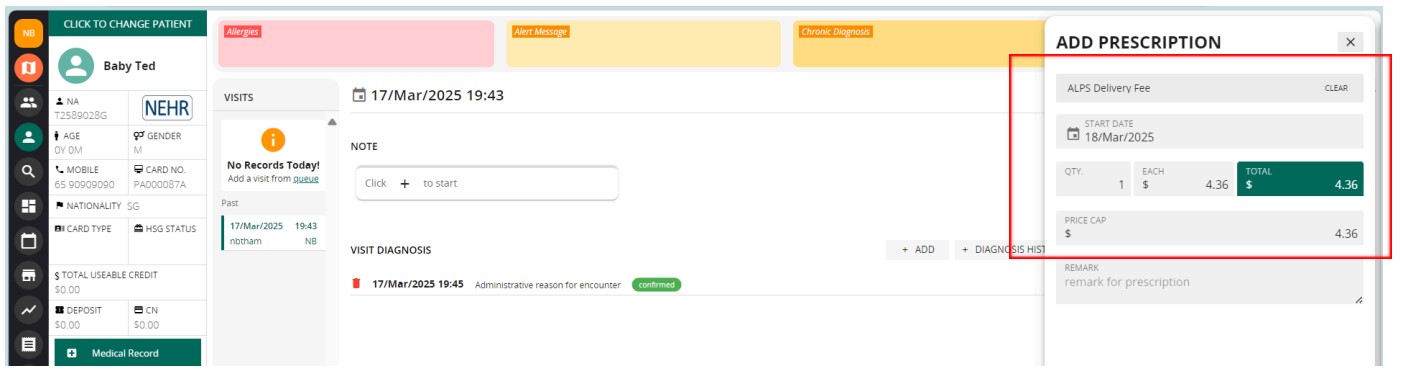1407x386 pixels.
Task: Open the store icon in sidebar
Action: (x=29, y=276)
